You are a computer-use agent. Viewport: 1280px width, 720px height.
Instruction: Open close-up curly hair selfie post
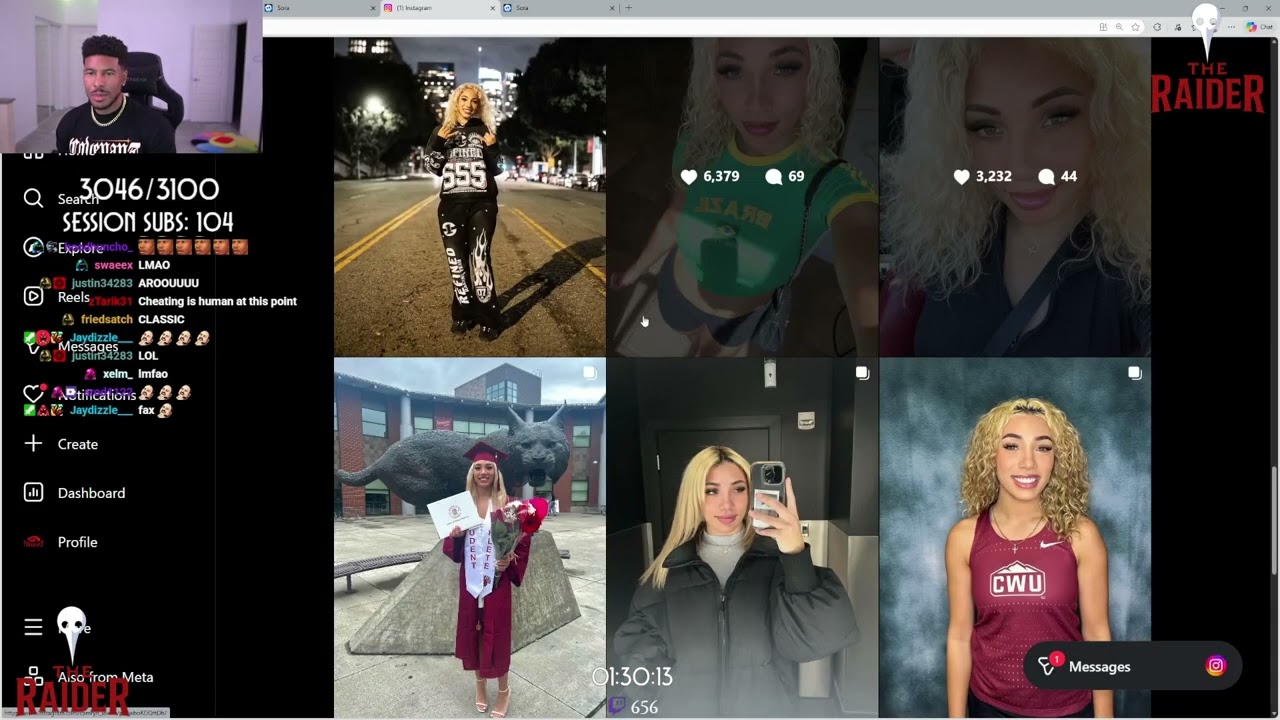1015,196
